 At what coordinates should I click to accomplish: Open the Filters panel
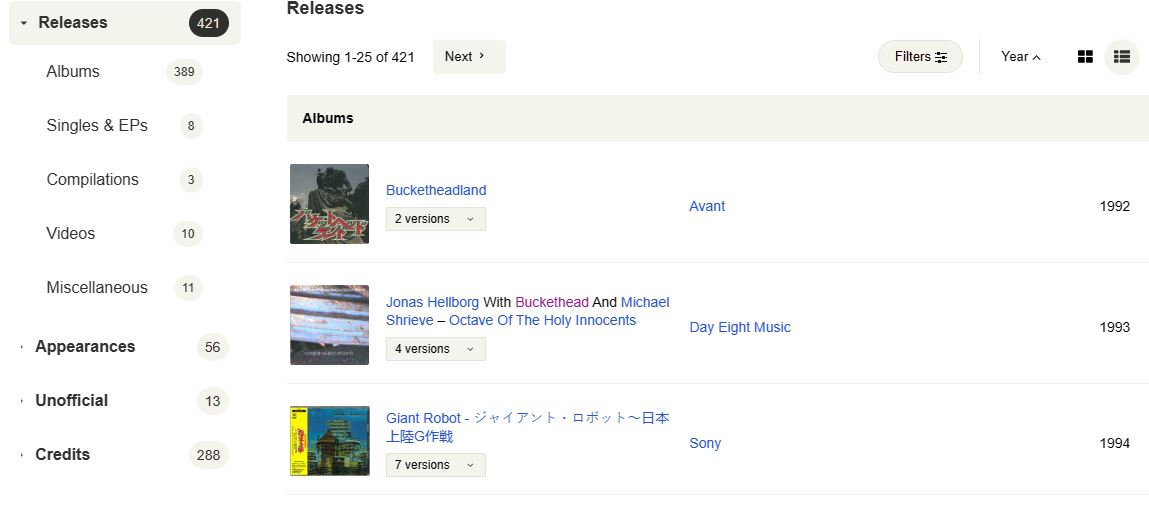[x=920, y=57]
